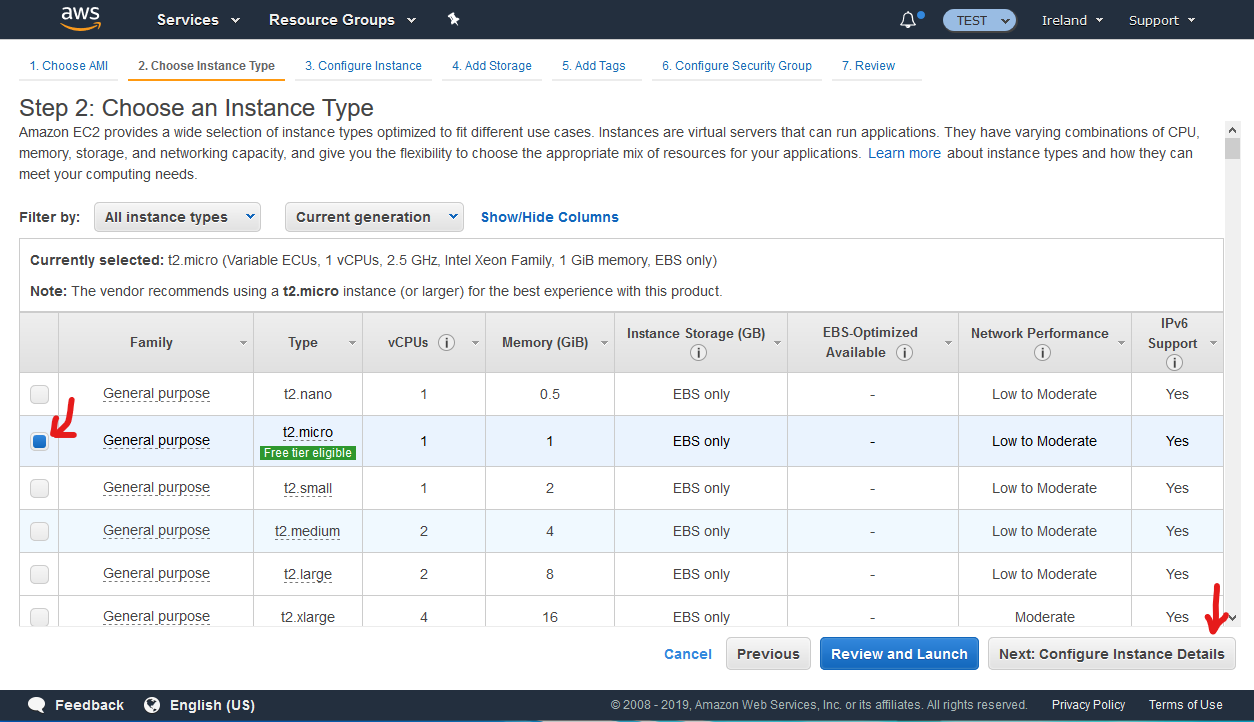This screenshot has height=722, width=1254.
Task: Open the Terms of Use link
Action: 1186,705
